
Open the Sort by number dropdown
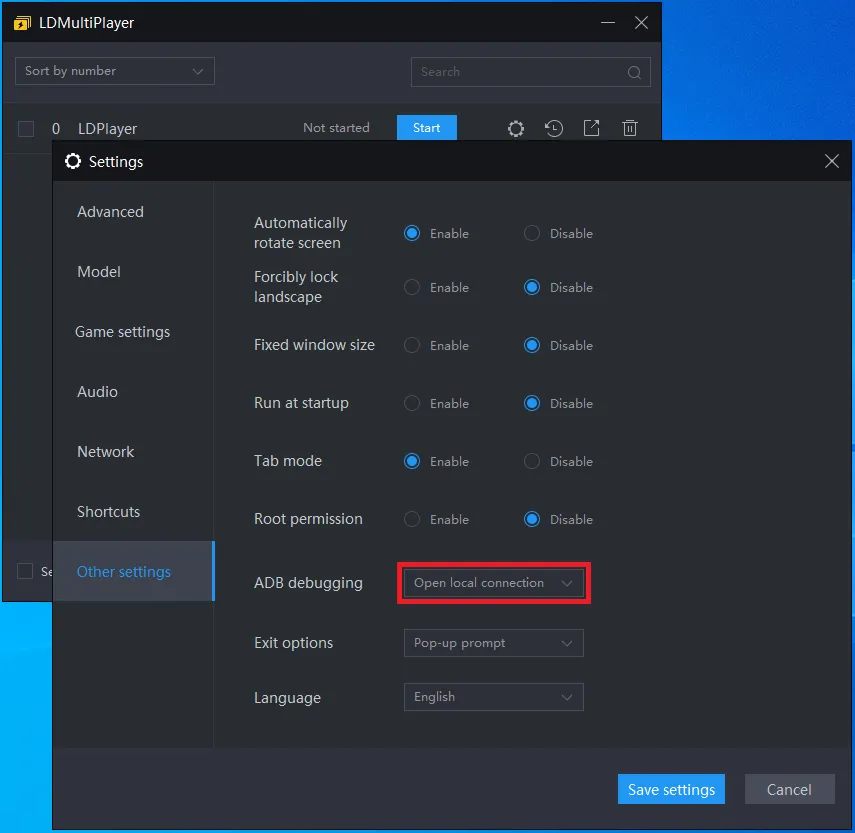115,71
